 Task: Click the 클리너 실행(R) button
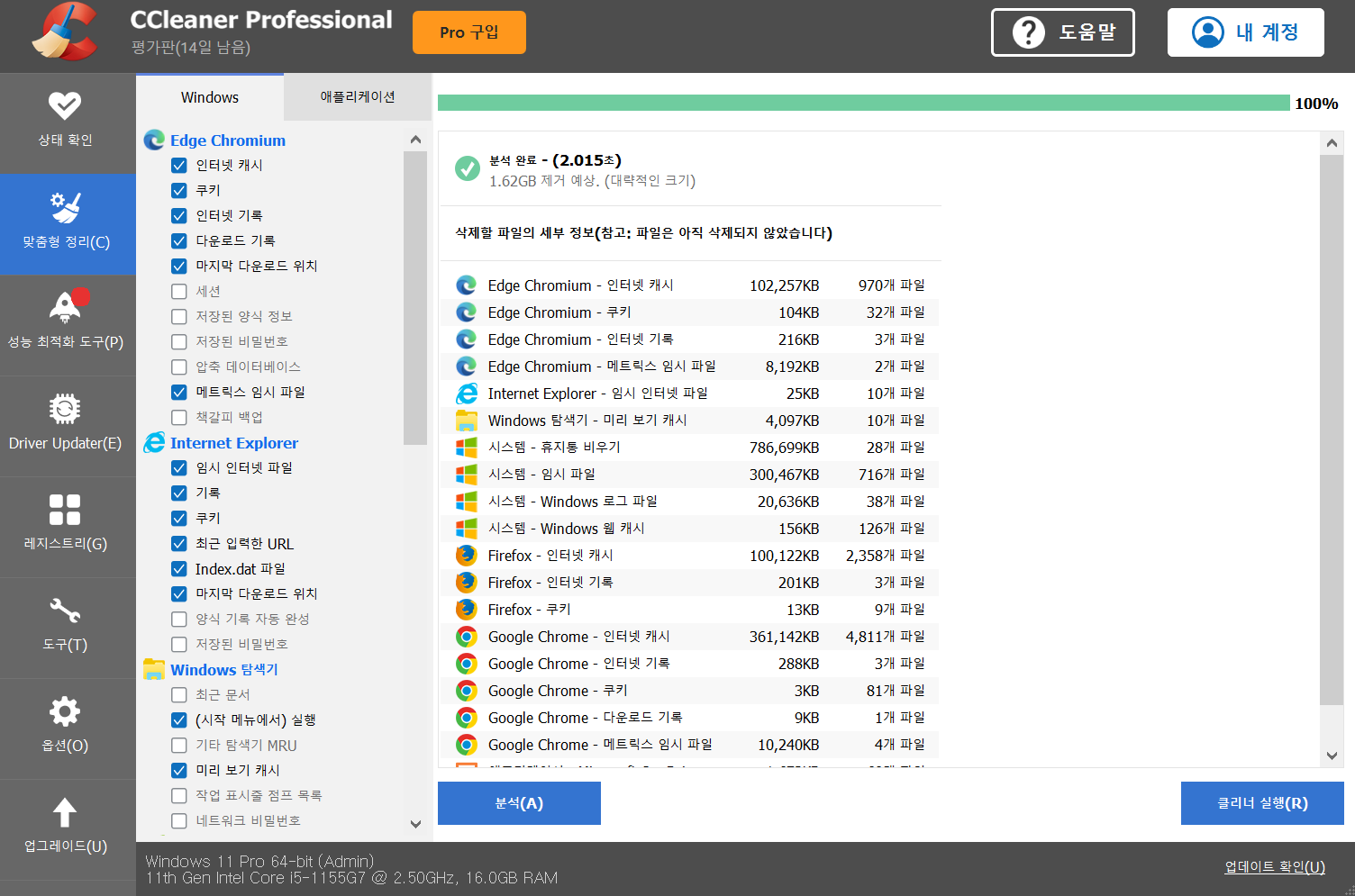[1262, 803]
